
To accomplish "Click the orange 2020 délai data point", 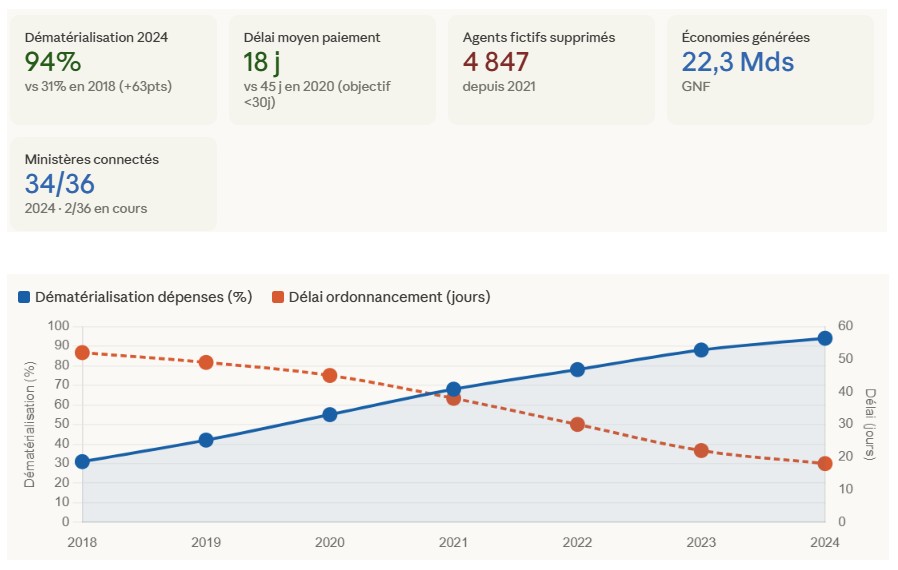I will (x=330, y=375).
